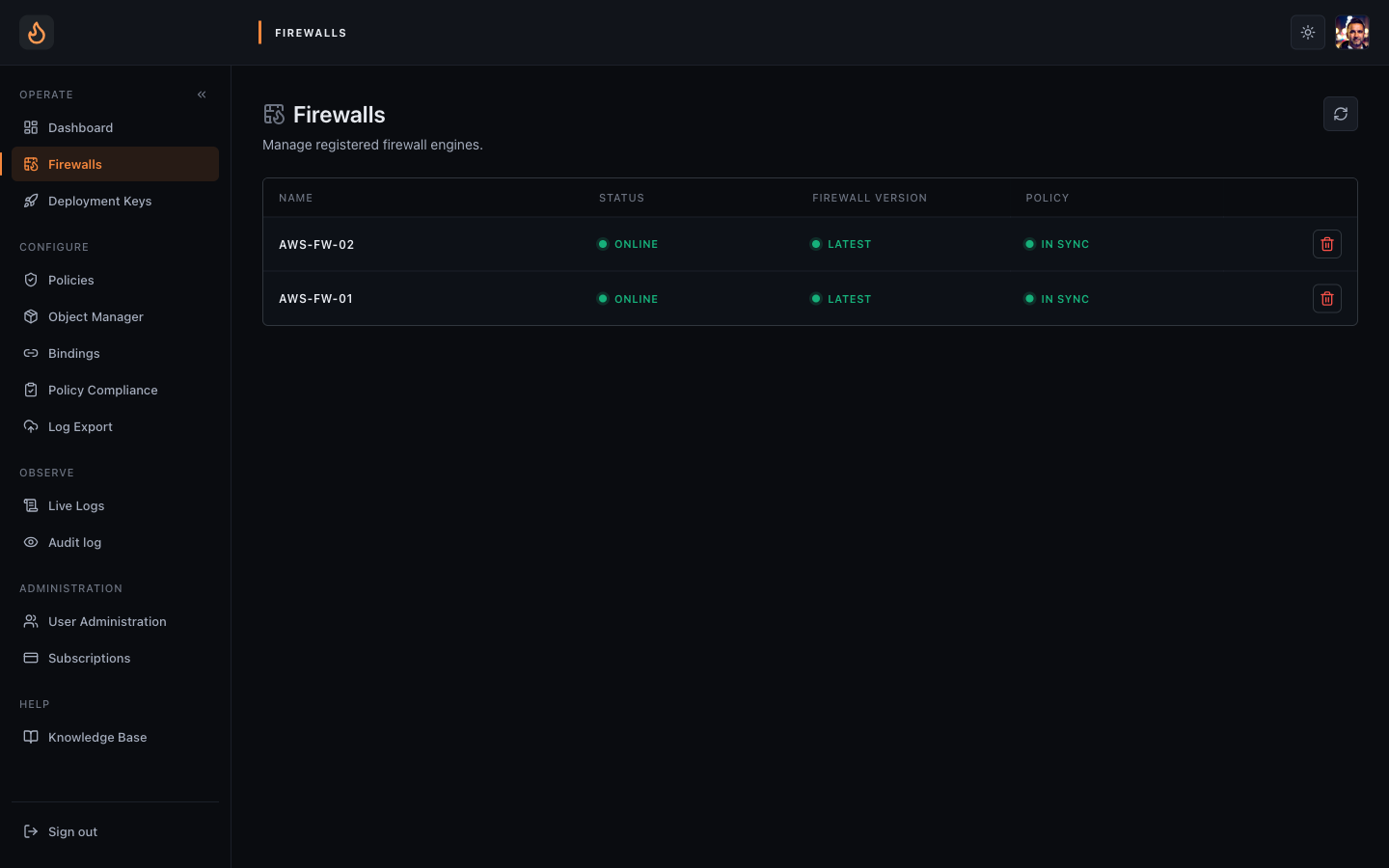Click the Object Manager cube icon
This screenshot has height=868, width=1389.
pos(31,316)
